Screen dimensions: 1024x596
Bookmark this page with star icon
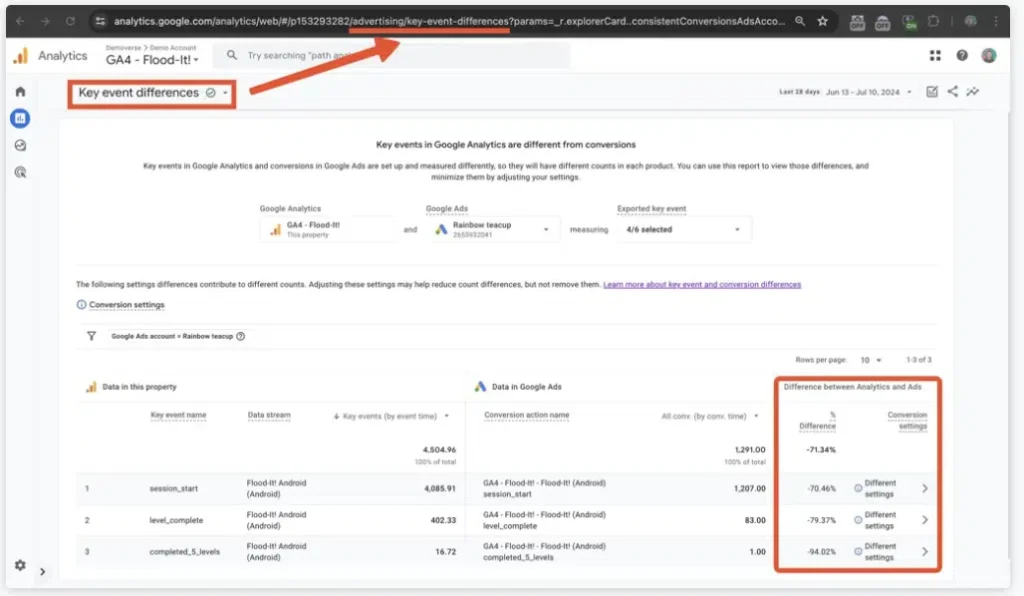click(823, 21)
